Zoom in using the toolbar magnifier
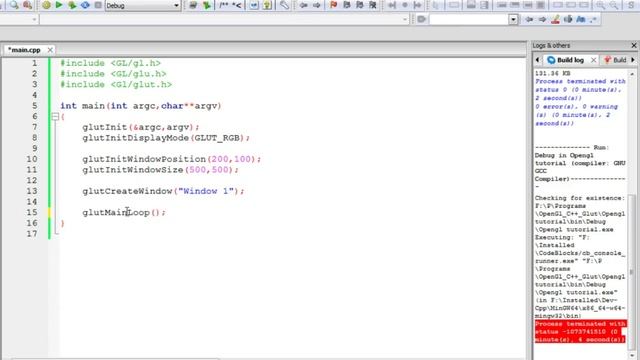The height and width of the screenshot is (360, 640). point(601,5)
